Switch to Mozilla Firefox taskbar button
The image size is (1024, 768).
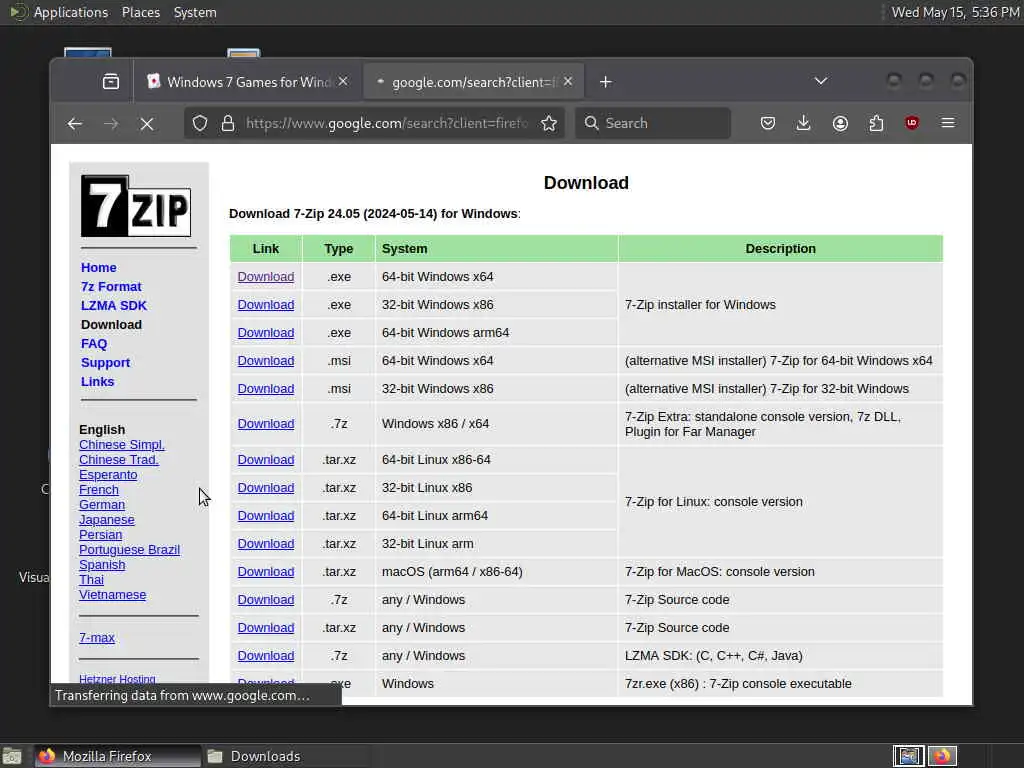[x=118, y=756]
